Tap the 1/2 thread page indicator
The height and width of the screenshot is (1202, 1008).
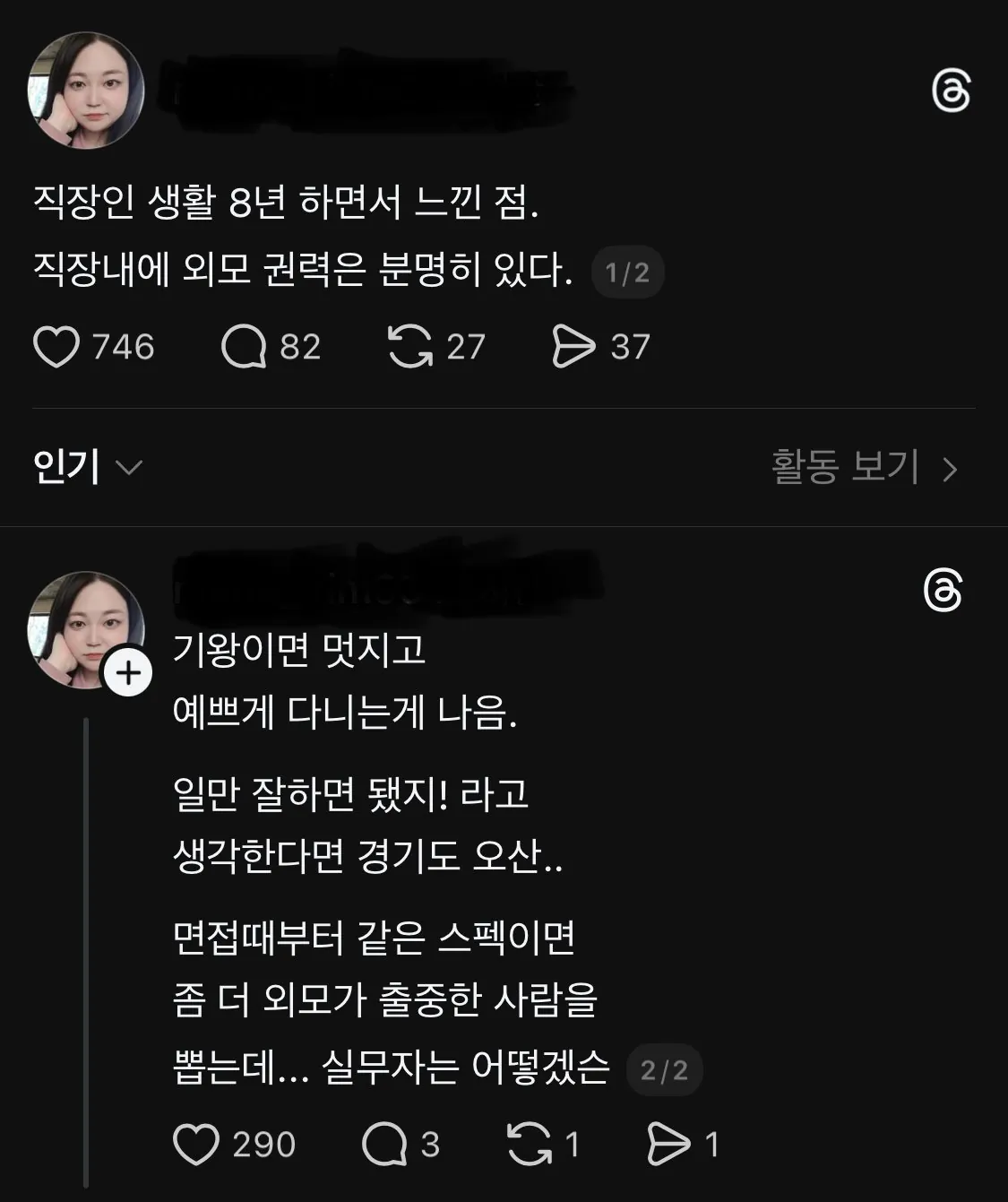[627, 272]
